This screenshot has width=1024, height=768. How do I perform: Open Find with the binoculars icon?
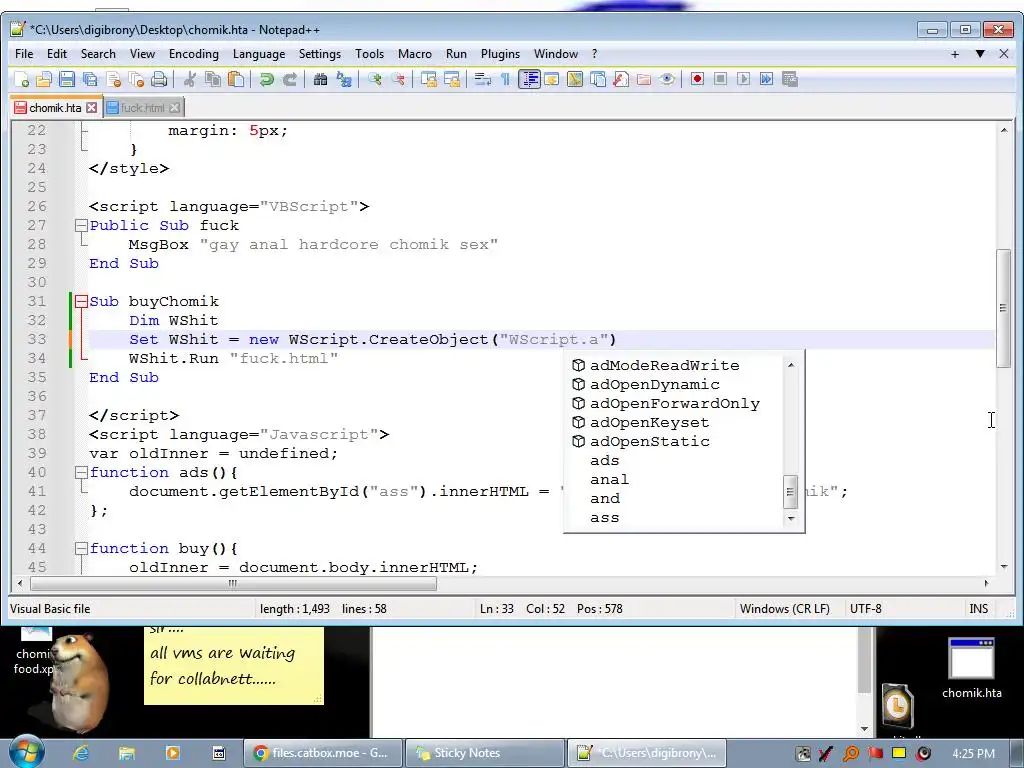click(320, 80)
